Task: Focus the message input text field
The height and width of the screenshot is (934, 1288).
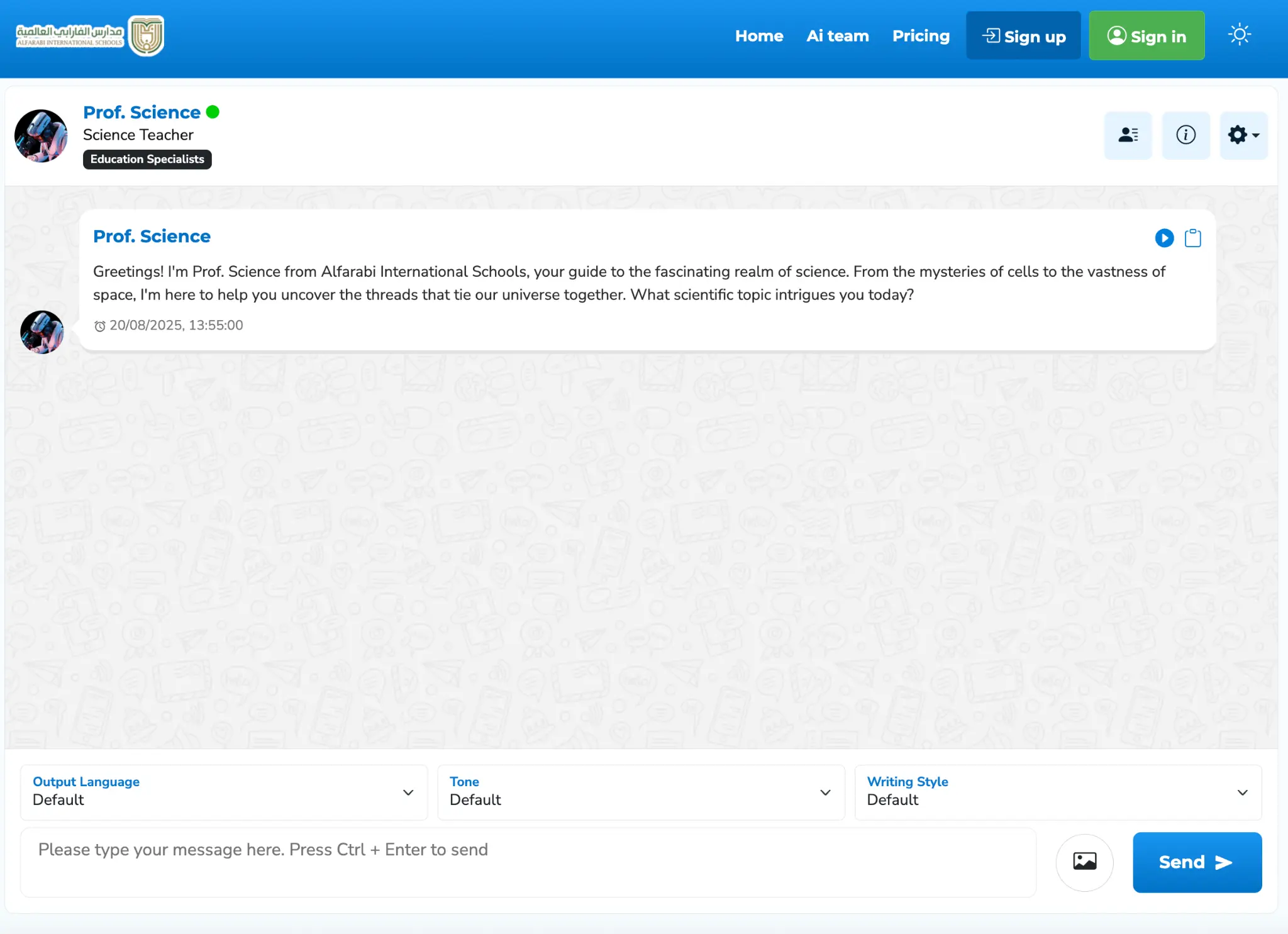Action: pyautogui.click(x=527, y=861)
